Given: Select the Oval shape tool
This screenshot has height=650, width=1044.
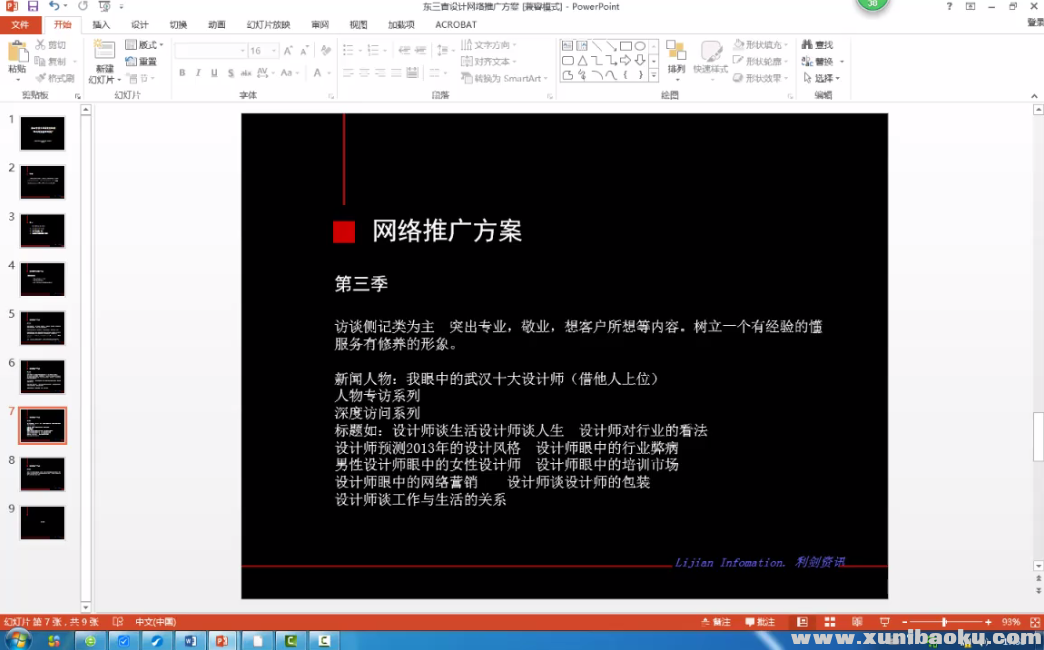Looking at the screenshot, I should click(640, 46).
